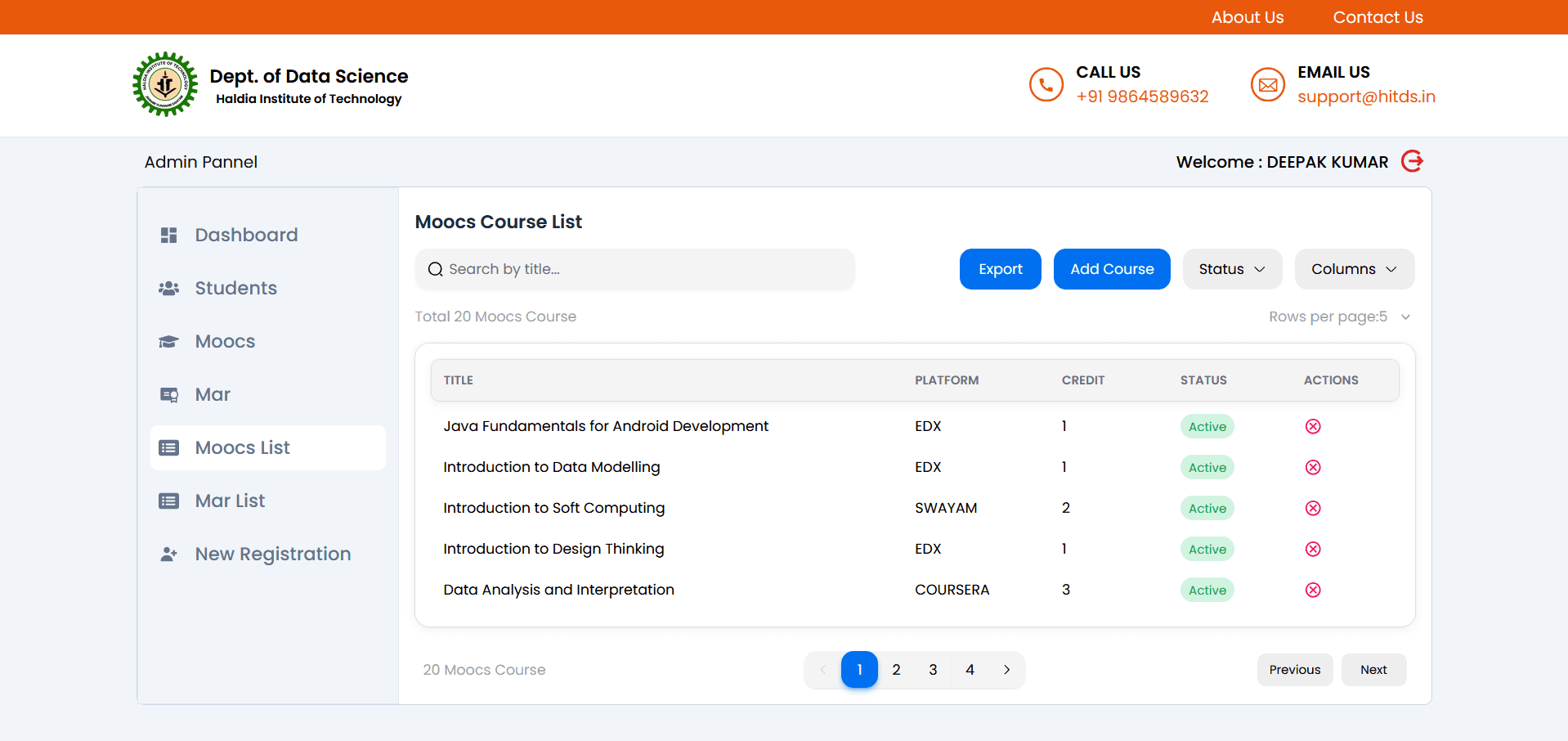
Task: Click Active status of Data Modelling row
Action: (1207, 467)
